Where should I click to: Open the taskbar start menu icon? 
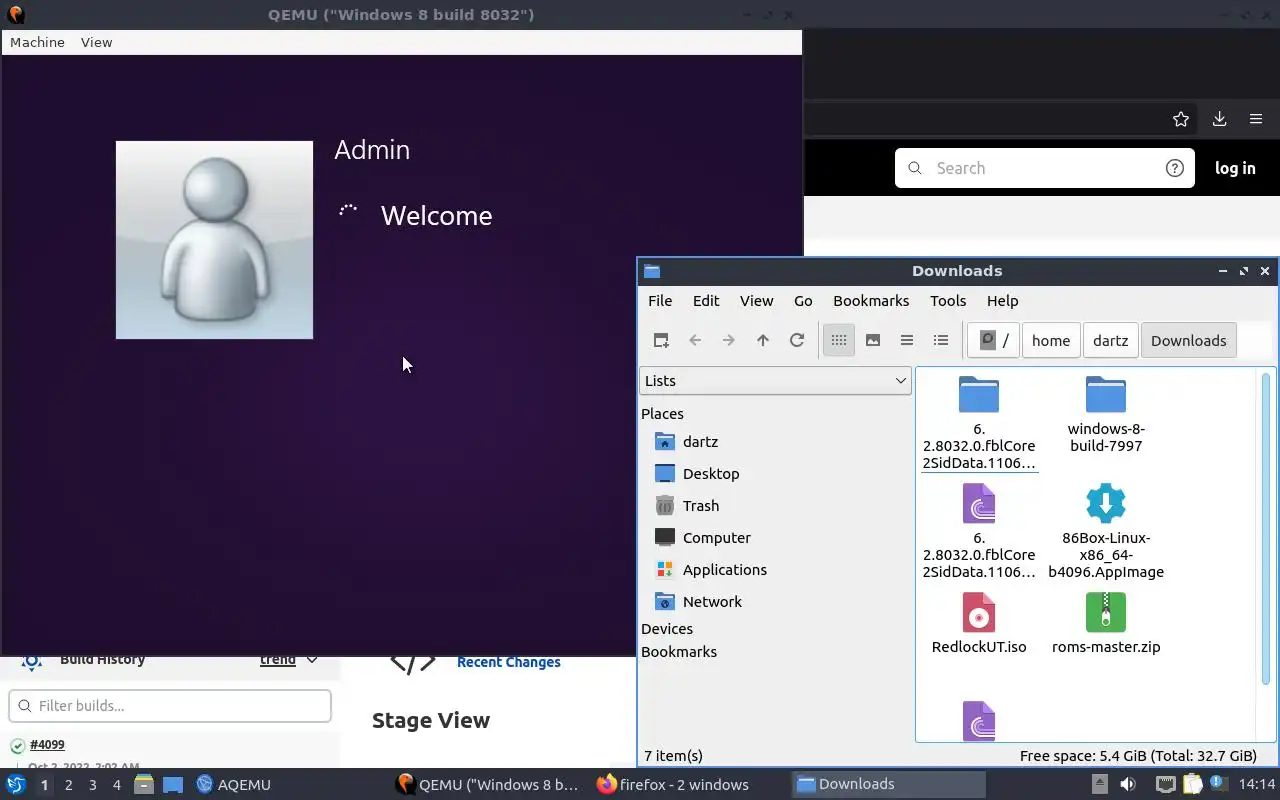click(16, 784)
